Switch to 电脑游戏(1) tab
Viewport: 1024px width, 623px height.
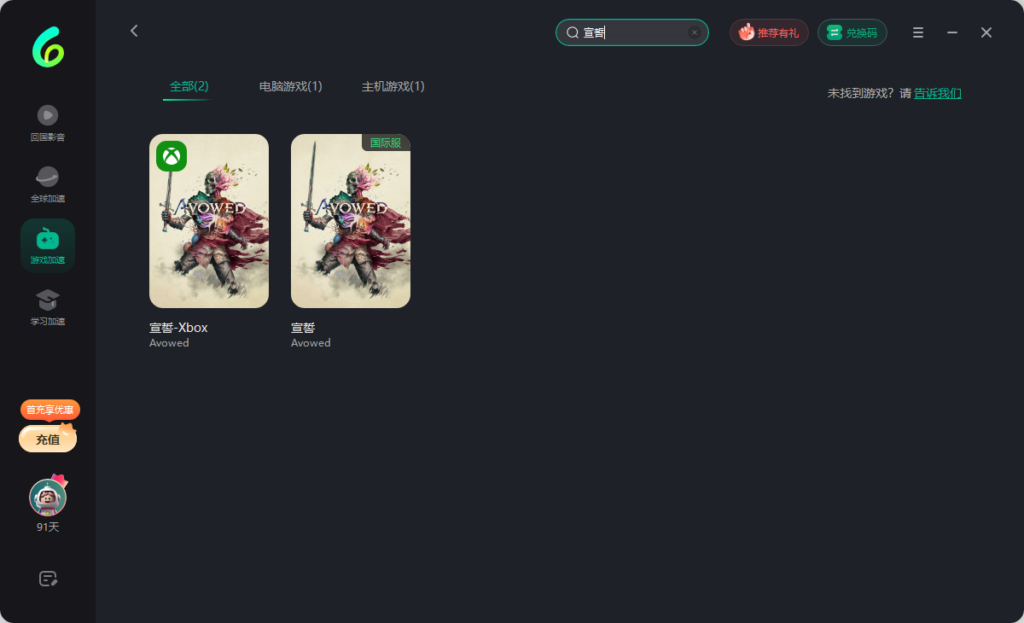point(291,86)
